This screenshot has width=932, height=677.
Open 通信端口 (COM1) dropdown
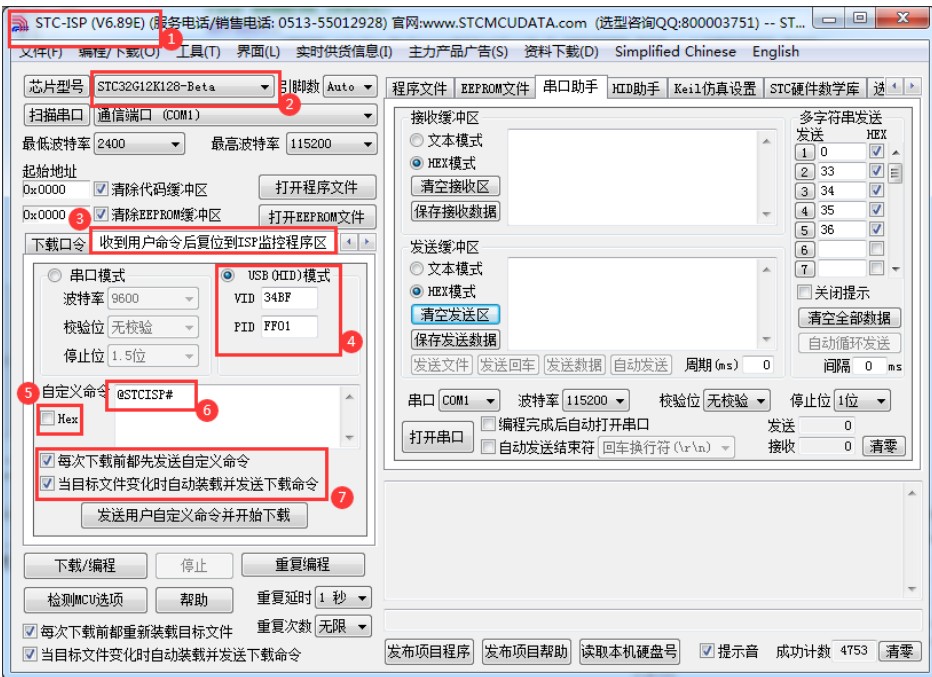pyautogui.click(x=235, y=115)
